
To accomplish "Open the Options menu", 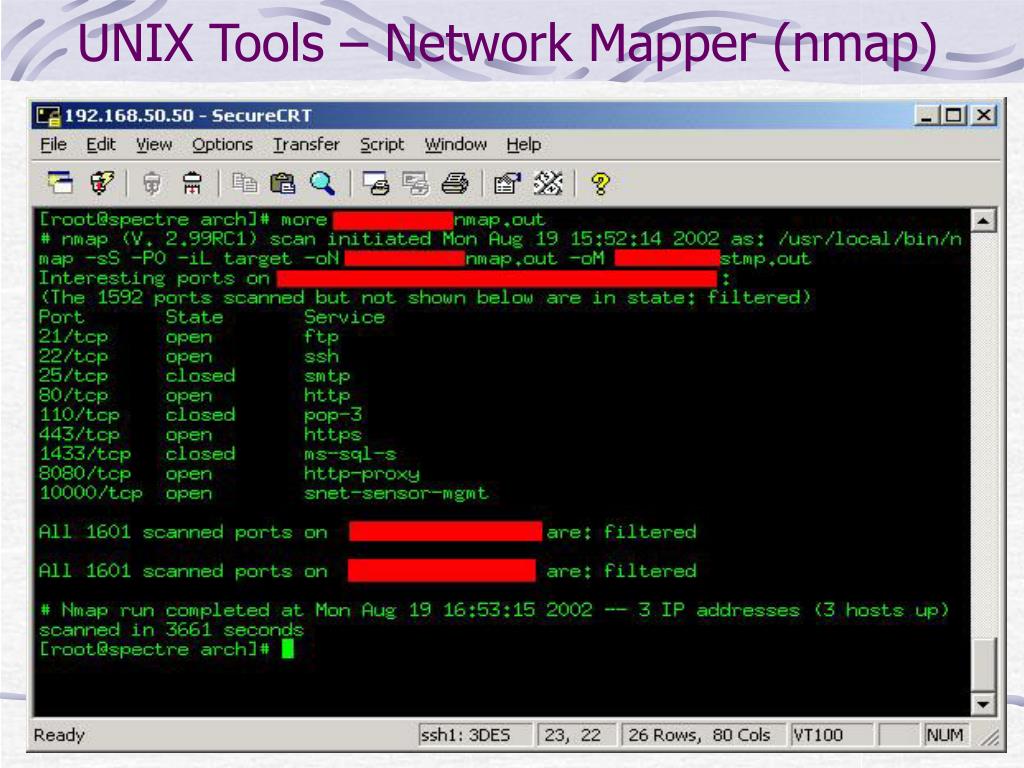I will point(222,144).
